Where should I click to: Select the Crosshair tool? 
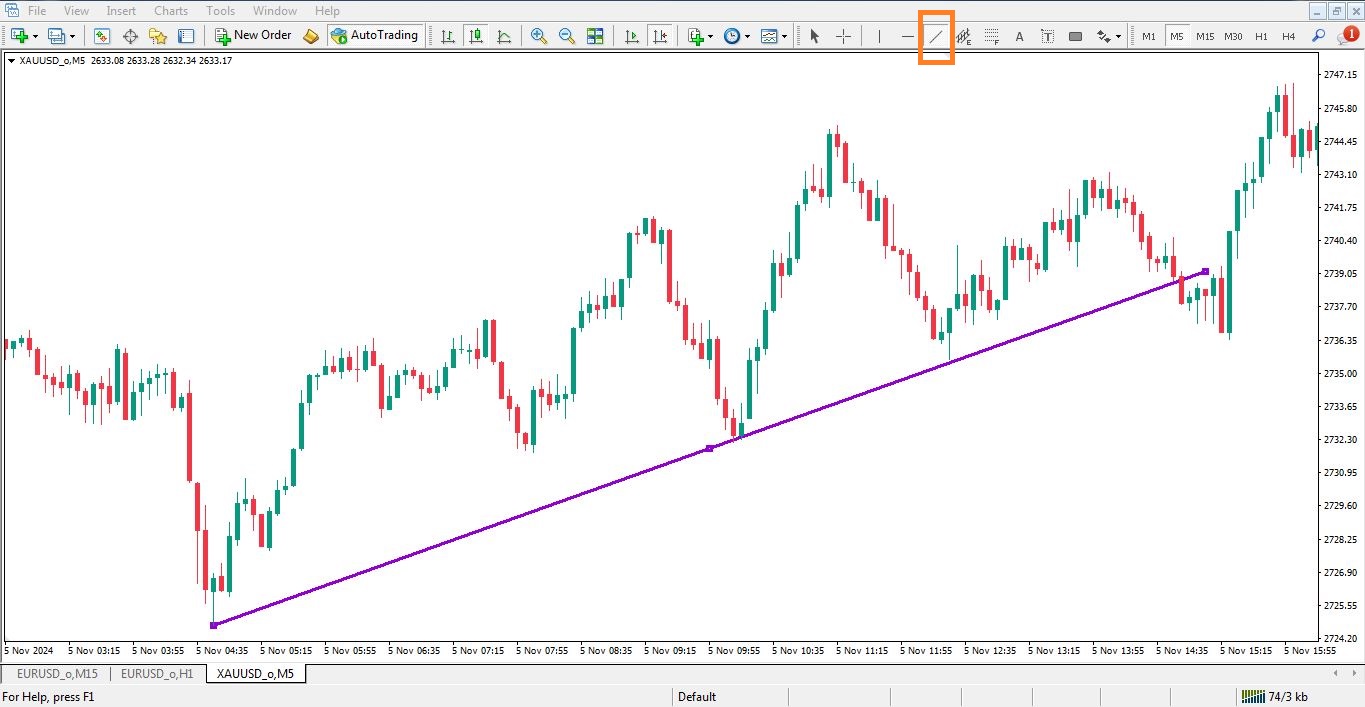coord(843,36)
